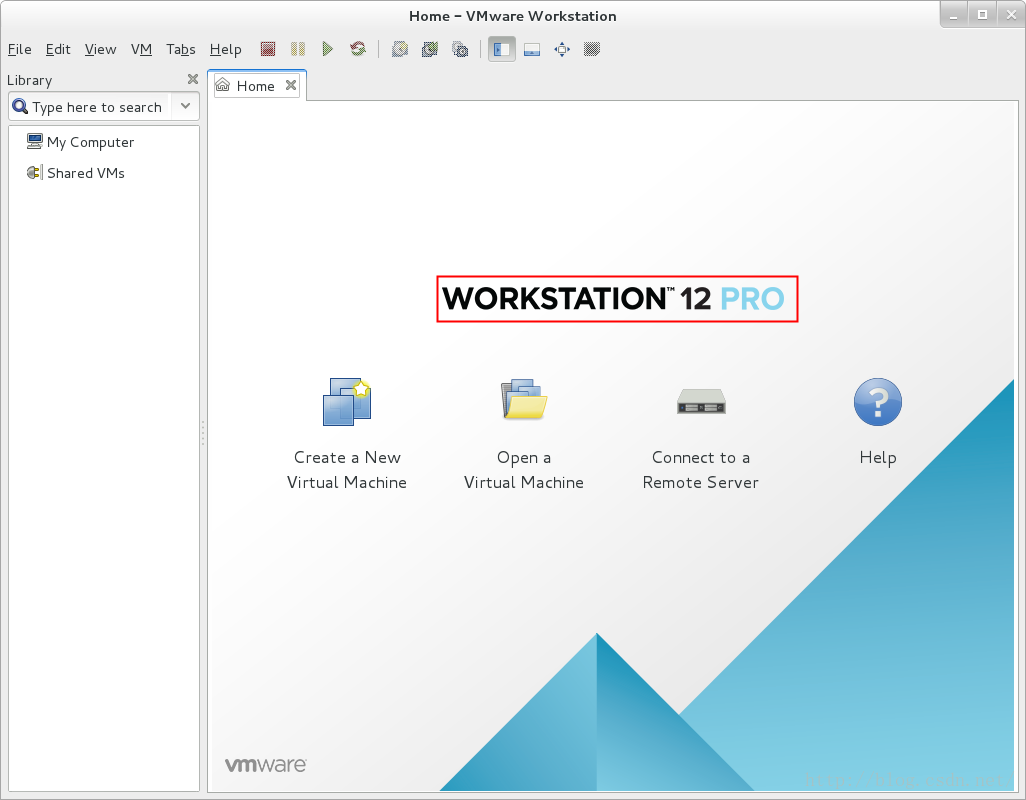The height and width of the screenshot is (800, 1026).
Task: Open the VM menu
Action: (141, 49)
